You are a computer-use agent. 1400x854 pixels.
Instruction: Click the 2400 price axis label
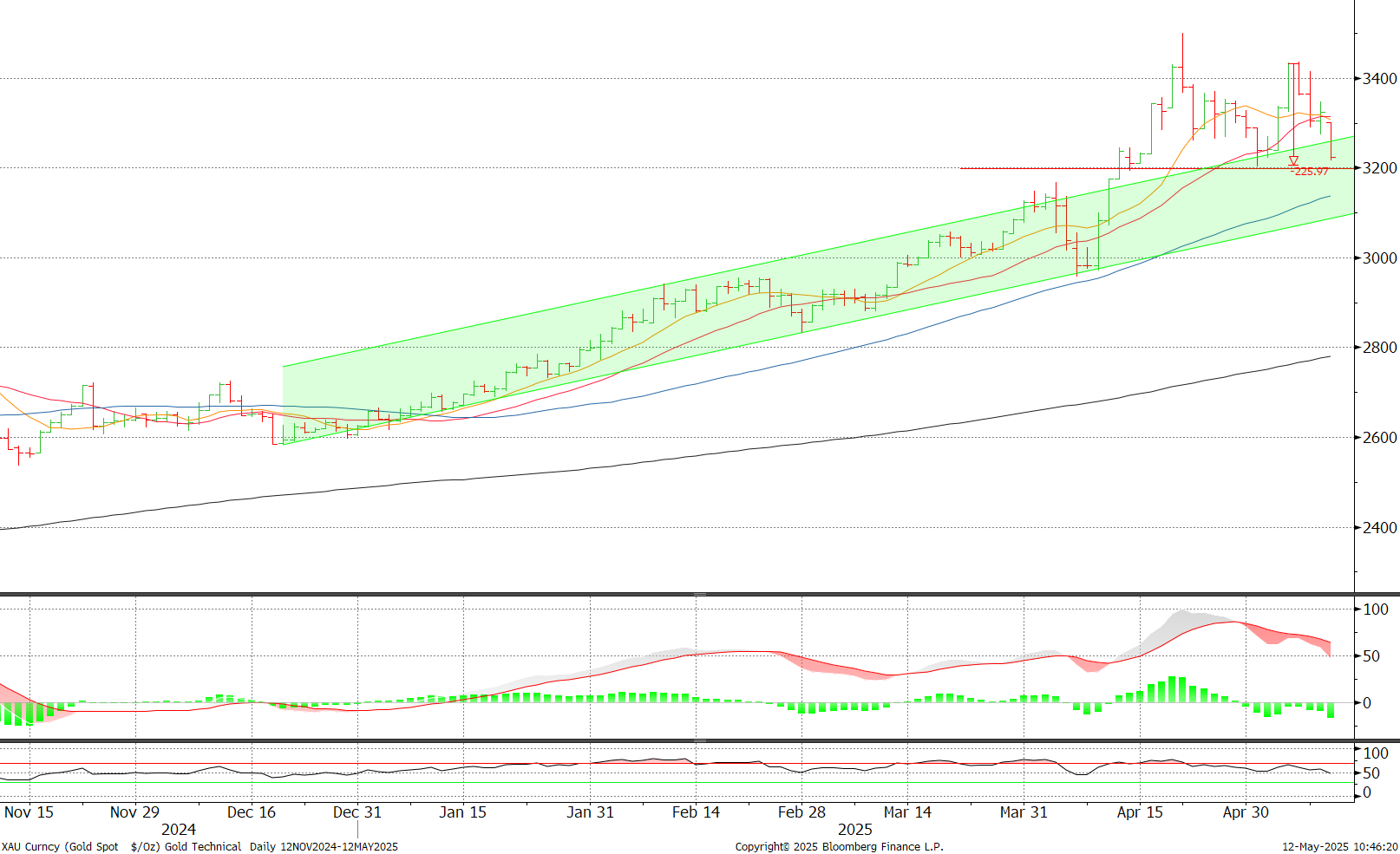pos(1380,528)
